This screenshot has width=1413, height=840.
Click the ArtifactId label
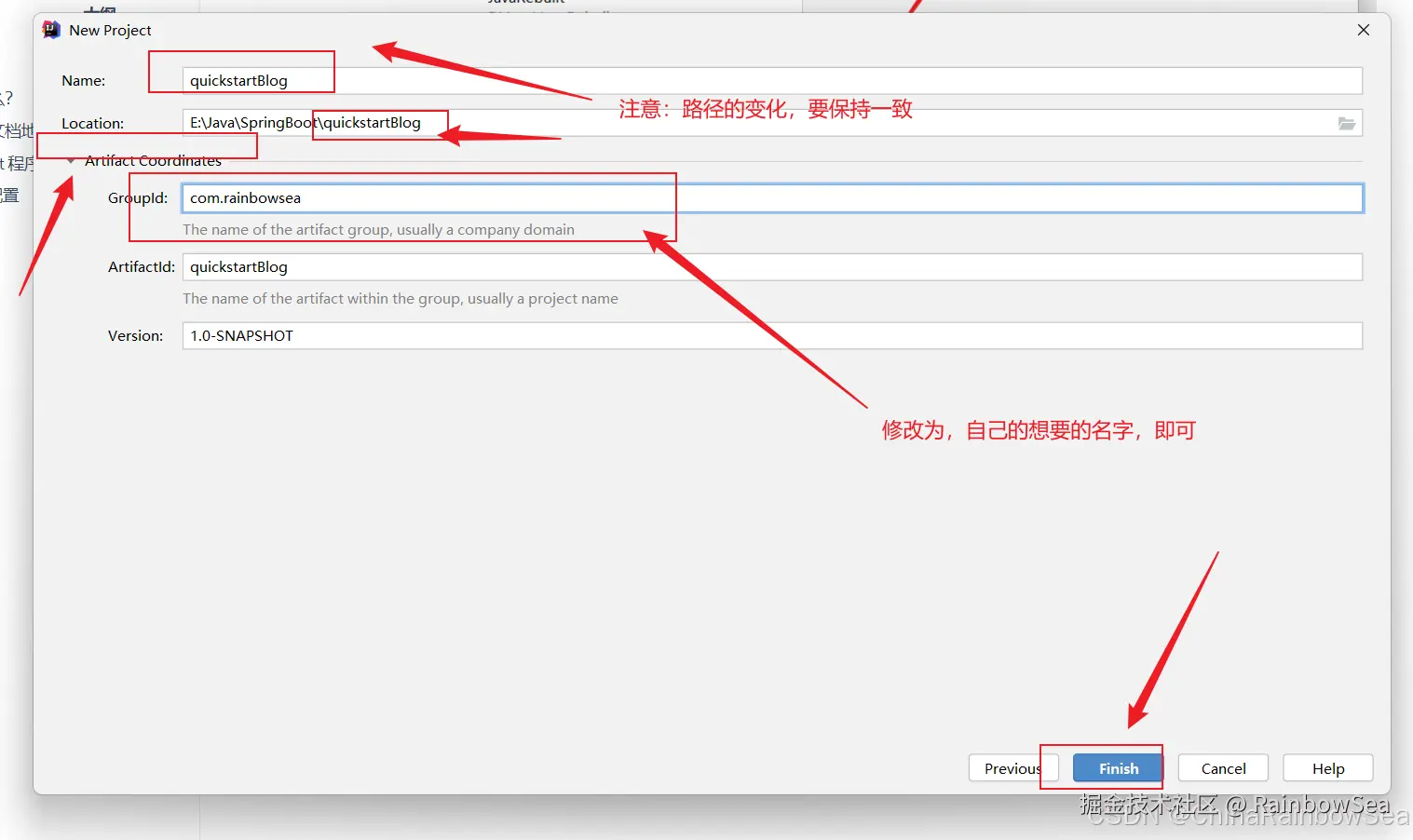(x=142, y=267)
